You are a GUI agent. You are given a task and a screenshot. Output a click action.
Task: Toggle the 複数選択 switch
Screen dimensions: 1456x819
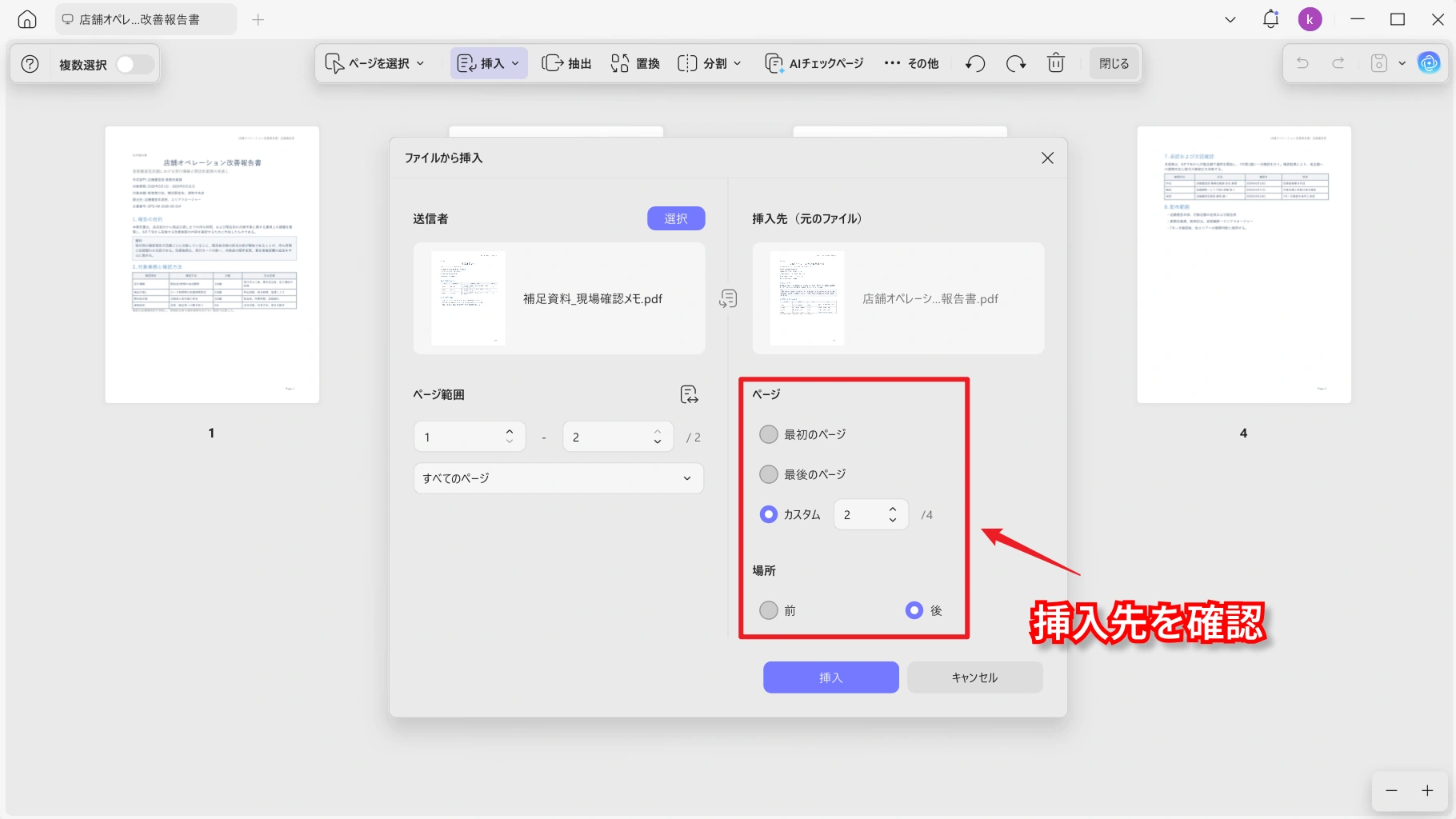click(134, 65)
